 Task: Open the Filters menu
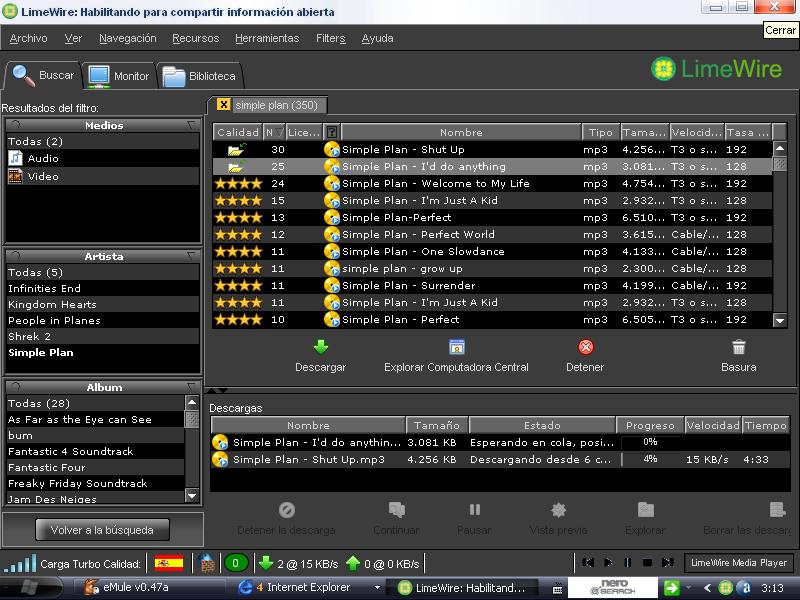pyautogui.click(x=331, y=38)
